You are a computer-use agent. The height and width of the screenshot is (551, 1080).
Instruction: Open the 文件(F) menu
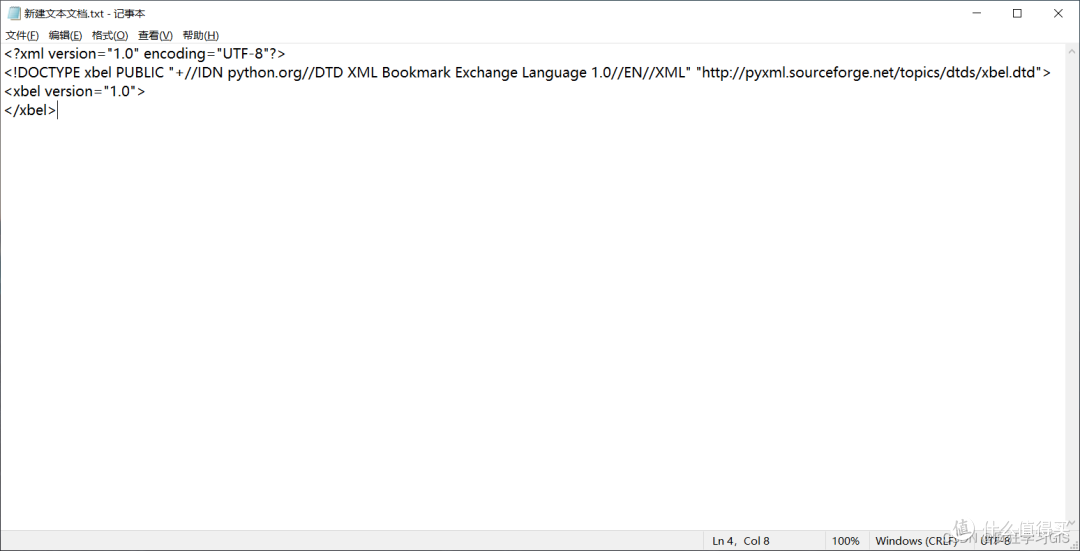[22, 35]
